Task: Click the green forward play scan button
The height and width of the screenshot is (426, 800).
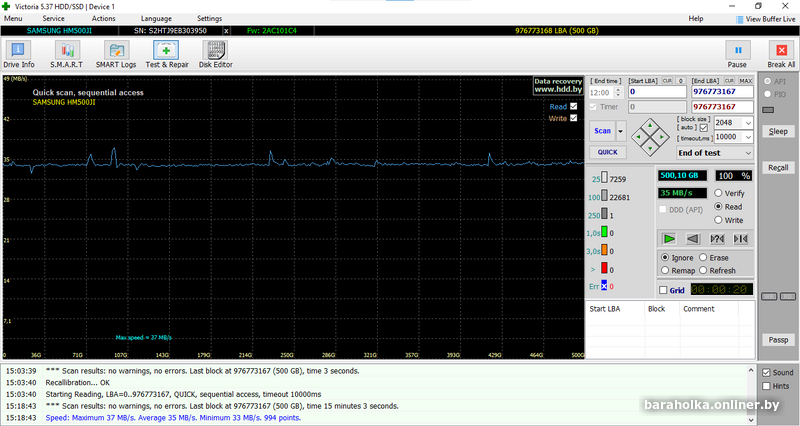Action: [669, 239]
